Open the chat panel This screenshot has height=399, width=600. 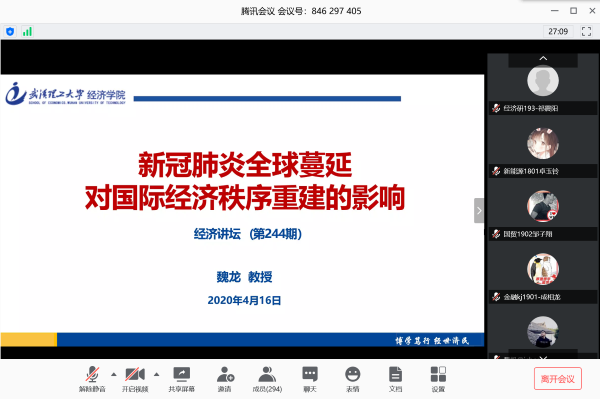(x=310, y=379)
